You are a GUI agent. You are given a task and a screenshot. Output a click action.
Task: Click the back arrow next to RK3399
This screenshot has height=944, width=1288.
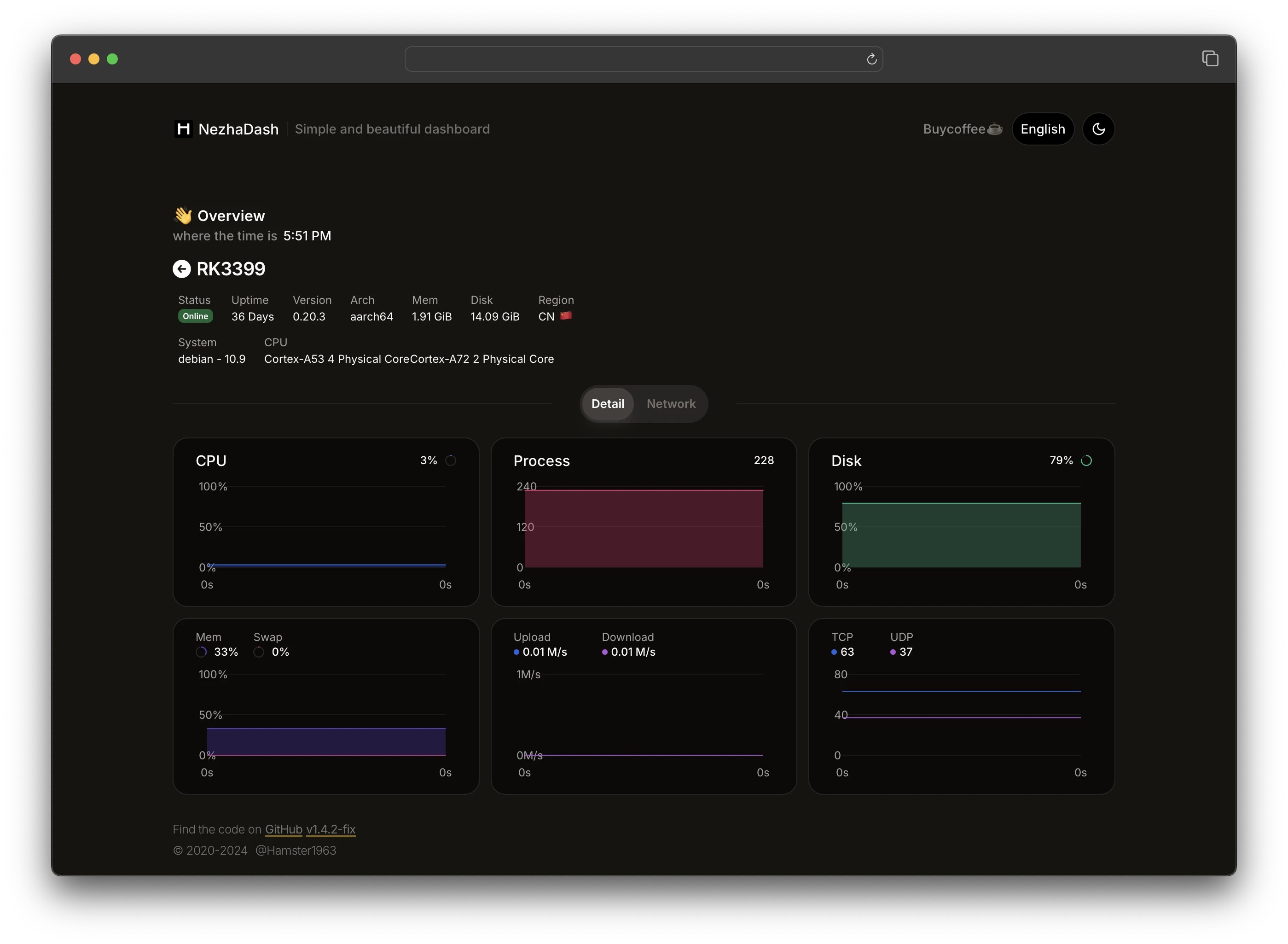[x=182, y=268]
